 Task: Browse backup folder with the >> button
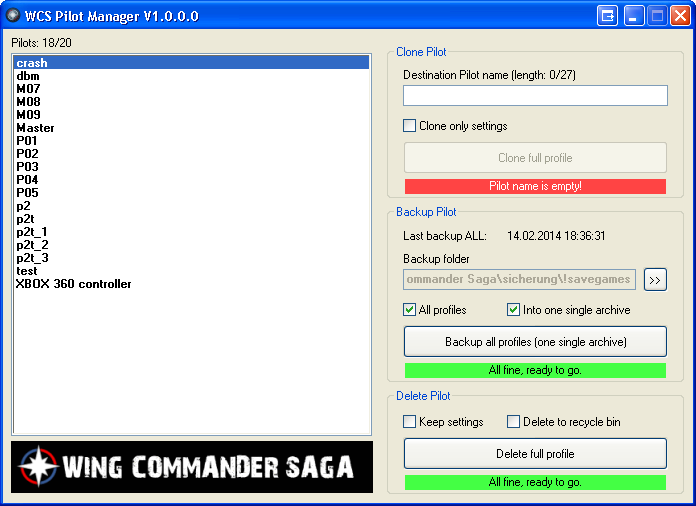(655, 279)
